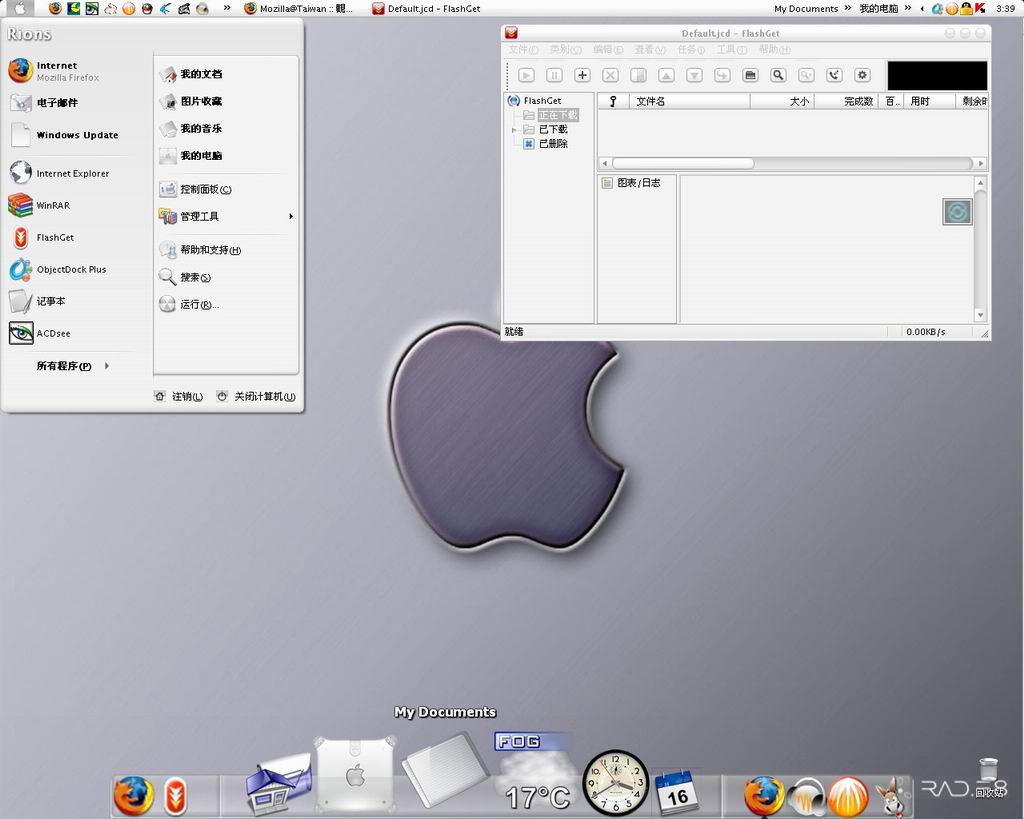Click the analog clock in the dock
This screenshot has width=1024, height=819.
click(x=615, y=782)
